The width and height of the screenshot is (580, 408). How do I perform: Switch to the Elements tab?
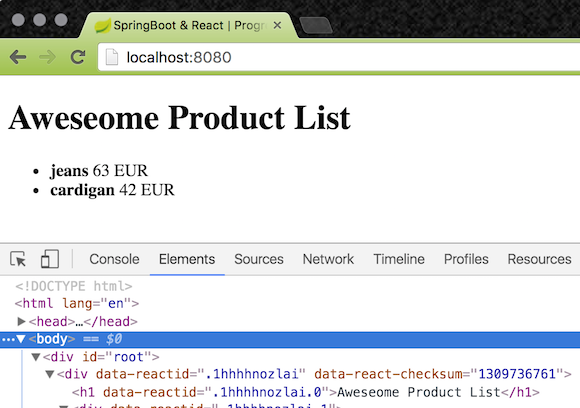(x=187, y=259)
